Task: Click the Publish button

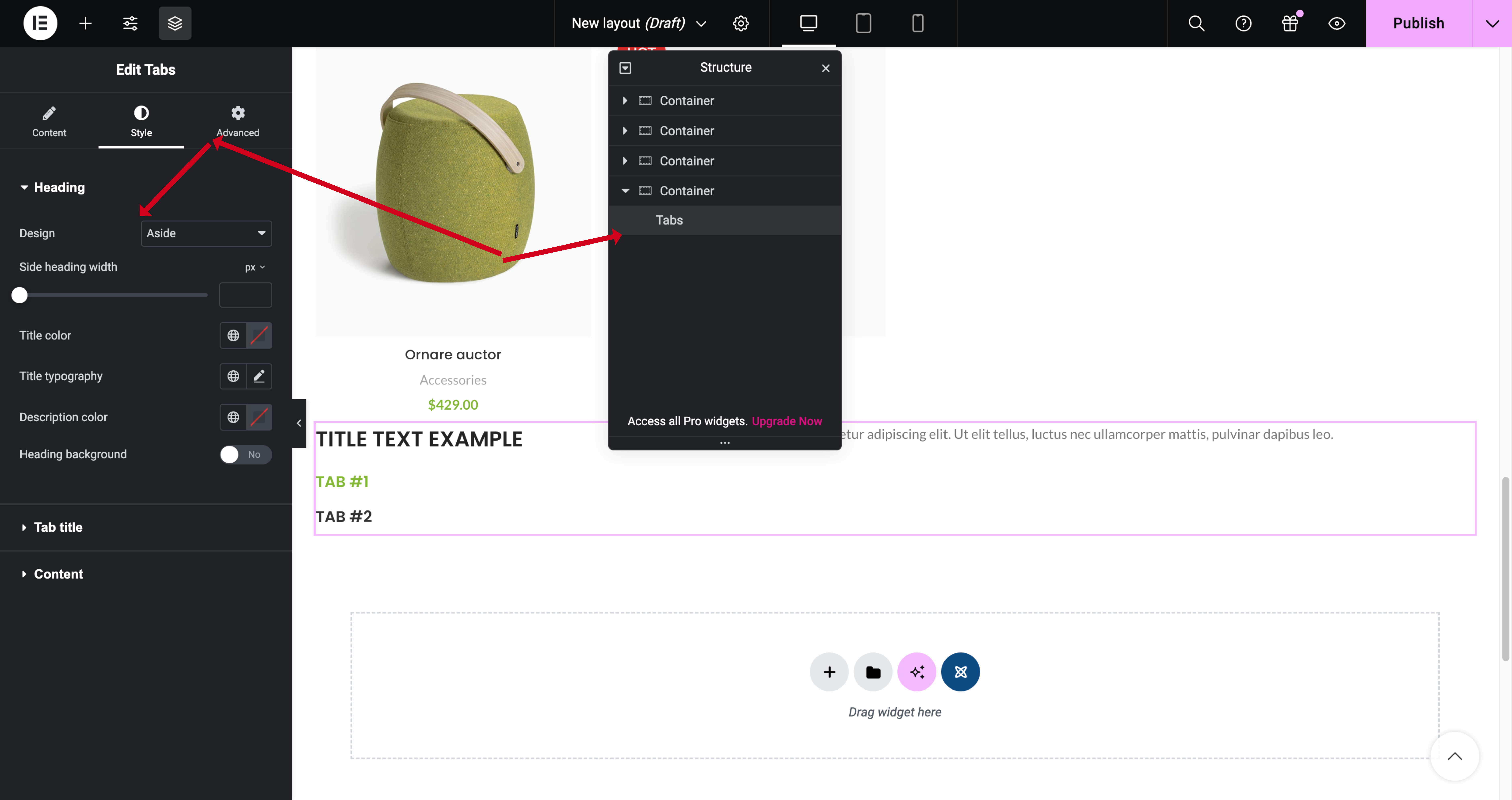Action: point(1419,24)
